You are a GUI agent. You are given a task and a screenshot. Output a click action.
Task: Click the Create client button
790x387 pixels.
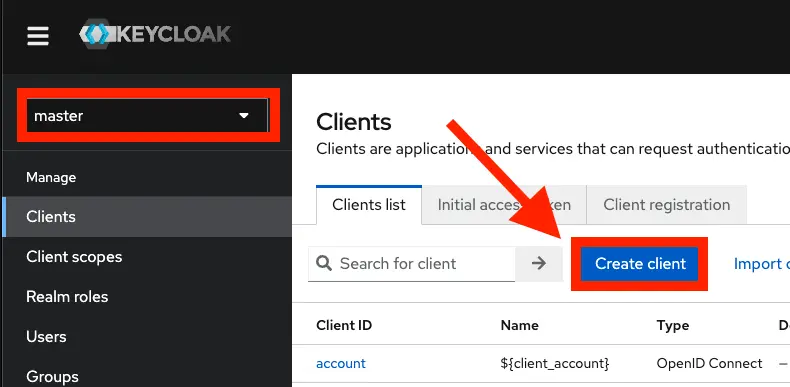[x=639, y=264]
